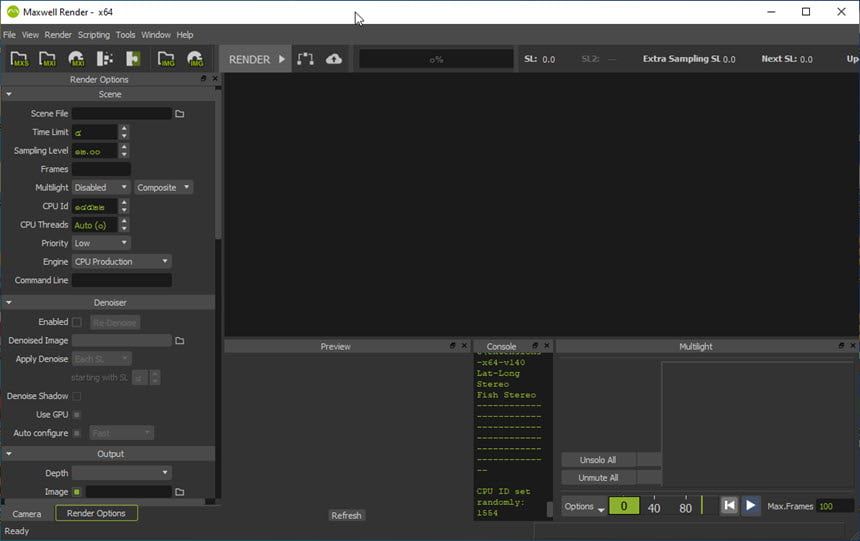Float the Multilight panel

click(841, 346)
